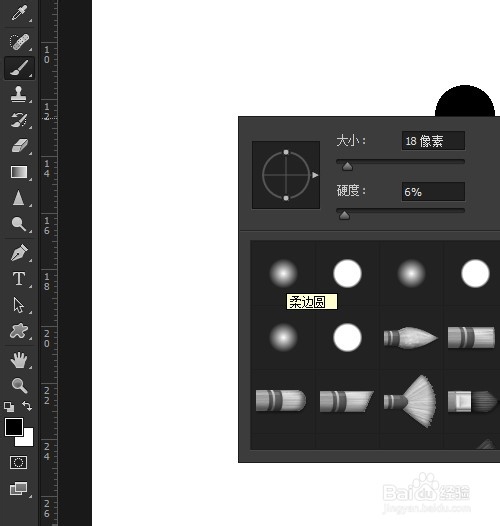Choose the first soft round brush preset
Image resolution: width=500 pixels, height=526 pixels.
point(283,273)
